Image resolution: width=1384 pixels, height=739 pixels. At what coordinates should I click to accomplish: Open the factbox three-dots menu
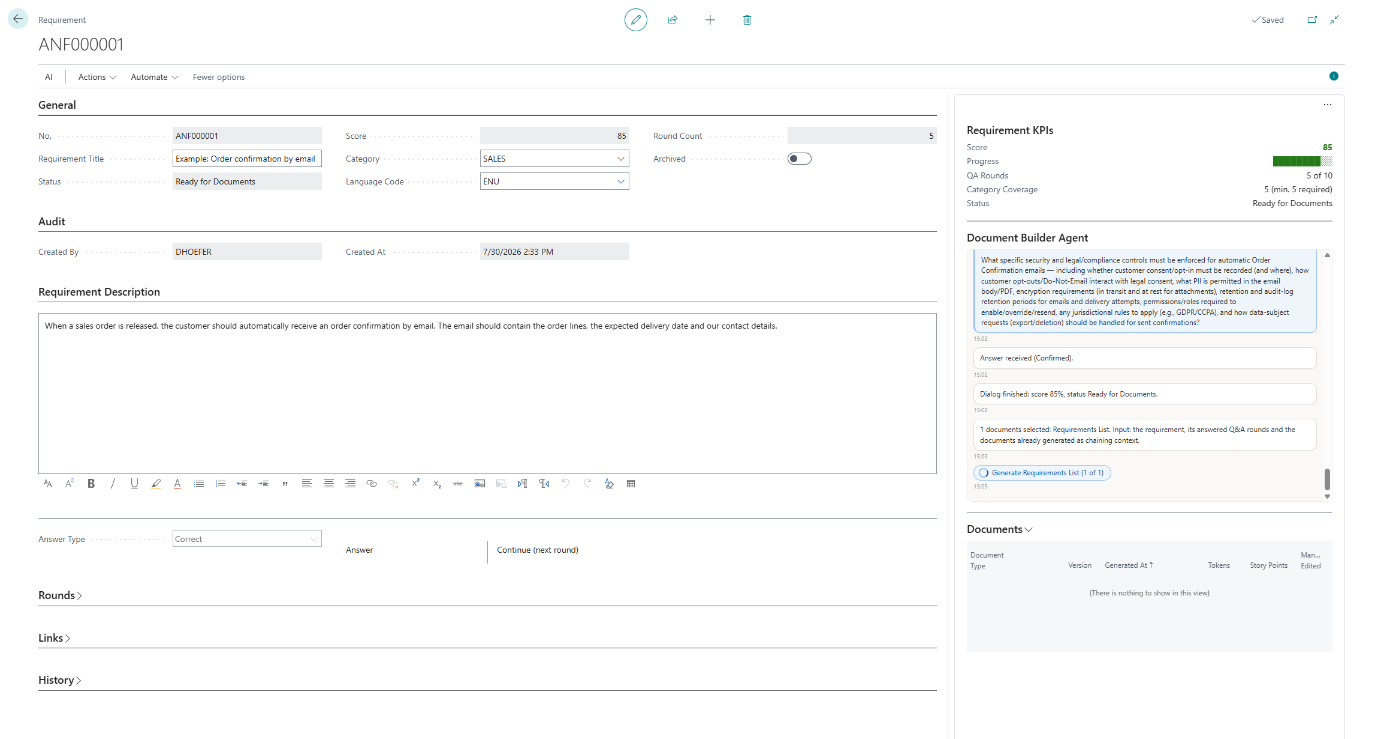point(1327,104)
